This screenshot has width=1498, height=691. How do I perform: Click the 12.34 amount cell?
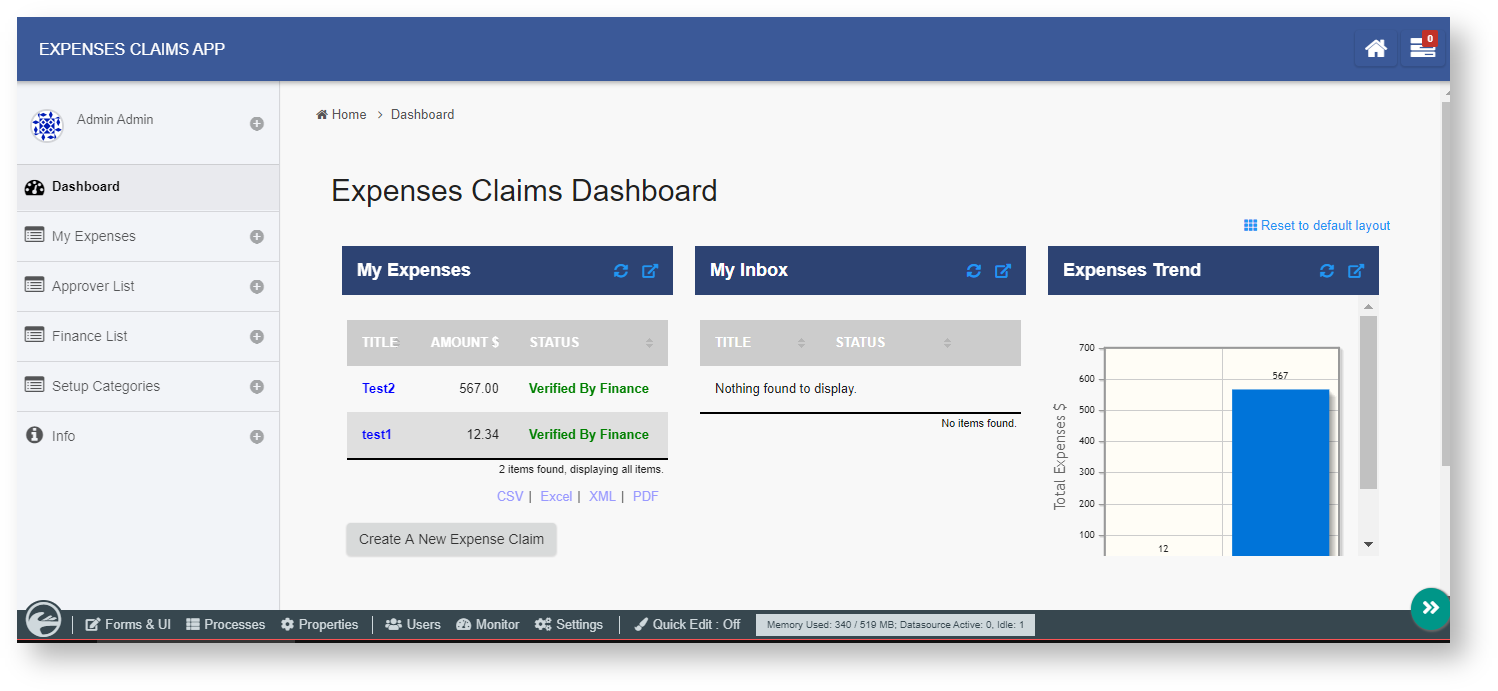coord(483,435)
